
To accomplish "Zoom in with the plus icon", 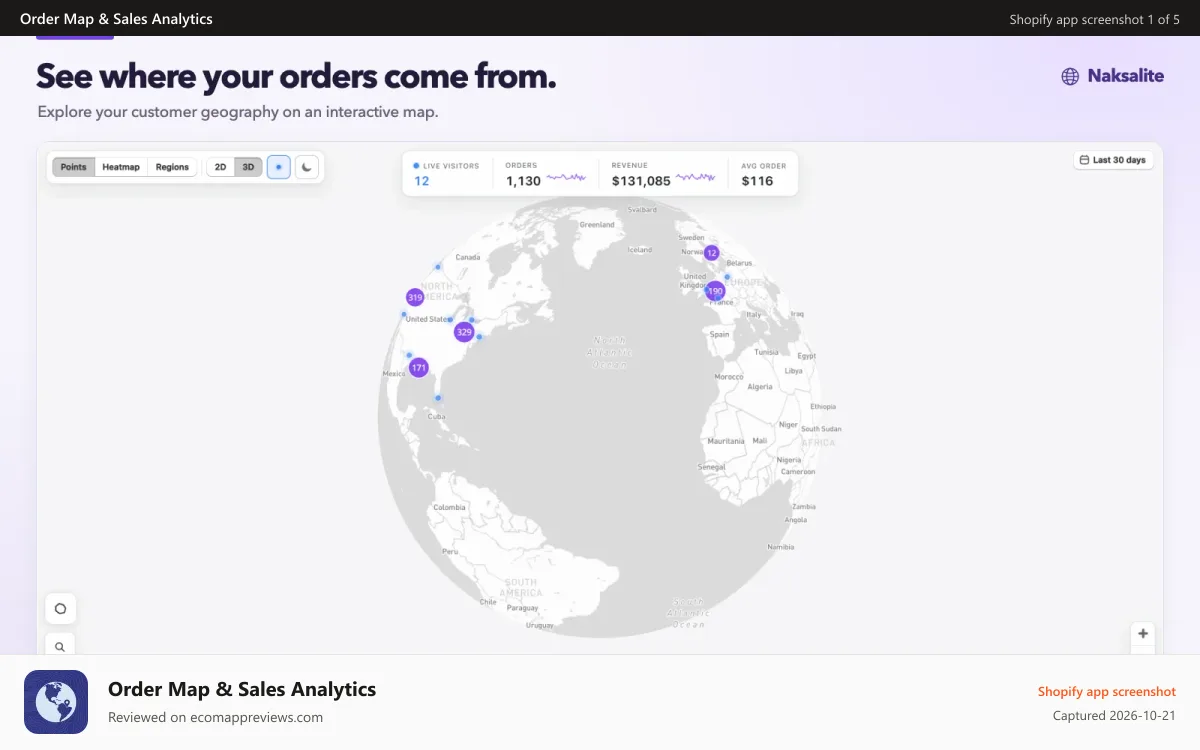I will 1143,633.
